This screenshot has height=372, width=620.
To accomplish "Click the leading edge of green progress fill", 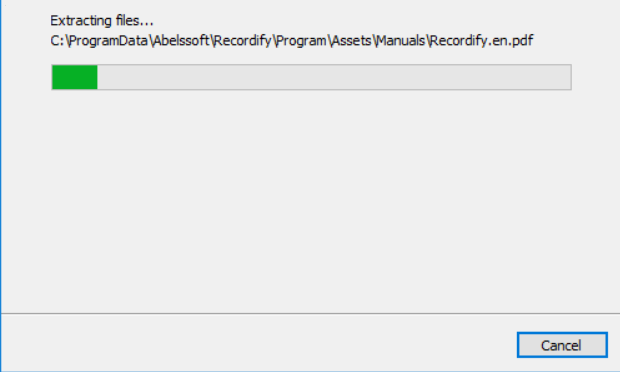I will [96, 77].
